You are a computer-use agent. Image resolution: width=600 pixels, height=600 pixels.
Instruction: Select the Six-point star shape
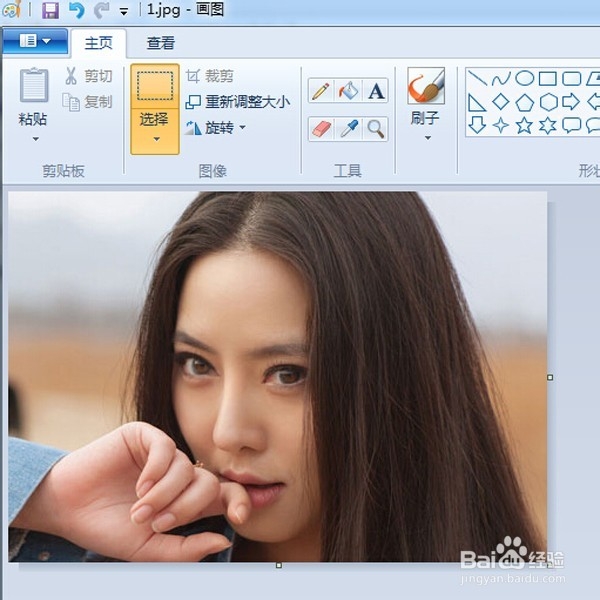point(548,126)
